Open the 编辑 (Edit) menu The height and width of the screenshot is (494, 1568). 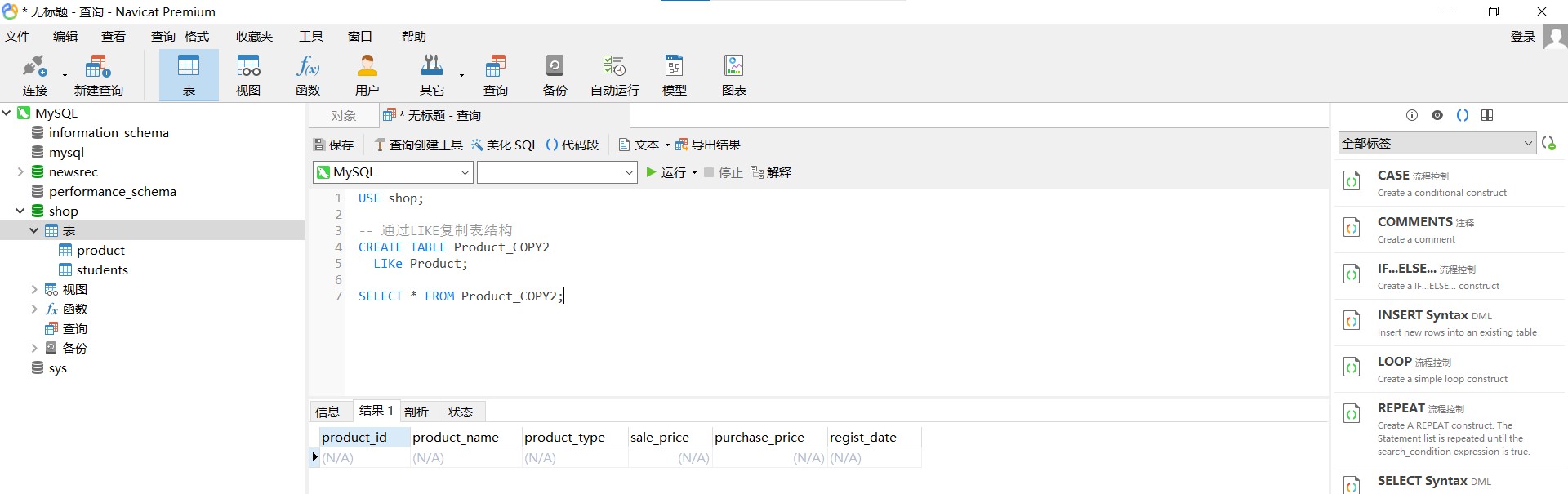[x=65, y=37]
